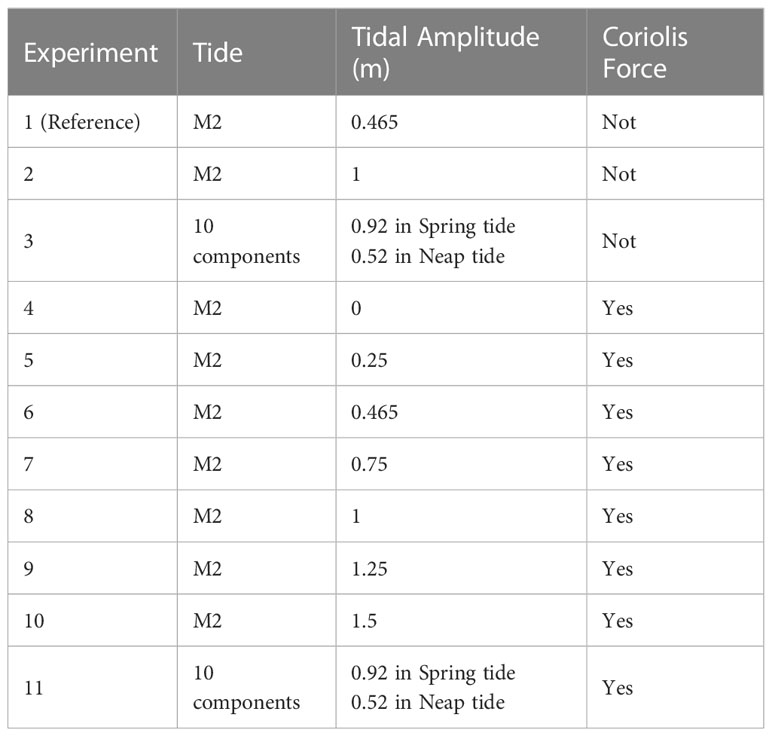Screen dimensions: 772x736
Task: Click amplitude 1.5 in experiment 10
Action: pos(364,621)
